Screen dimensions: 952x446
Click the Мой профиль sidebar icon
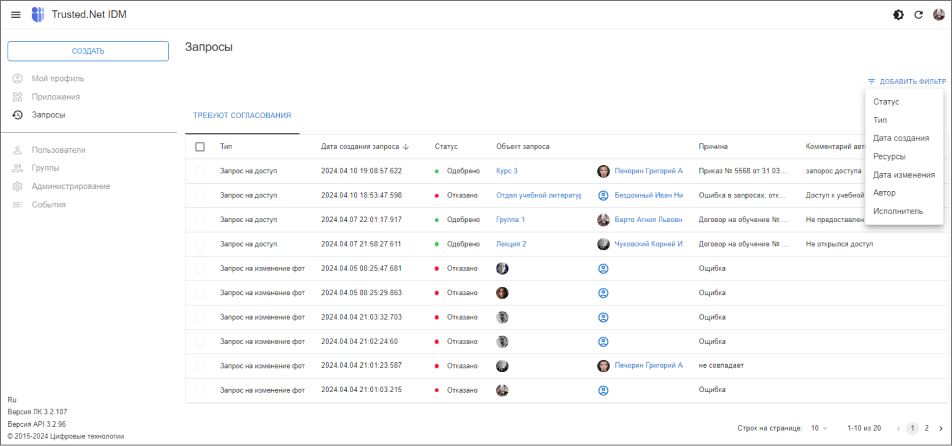[x=18, y=78]
